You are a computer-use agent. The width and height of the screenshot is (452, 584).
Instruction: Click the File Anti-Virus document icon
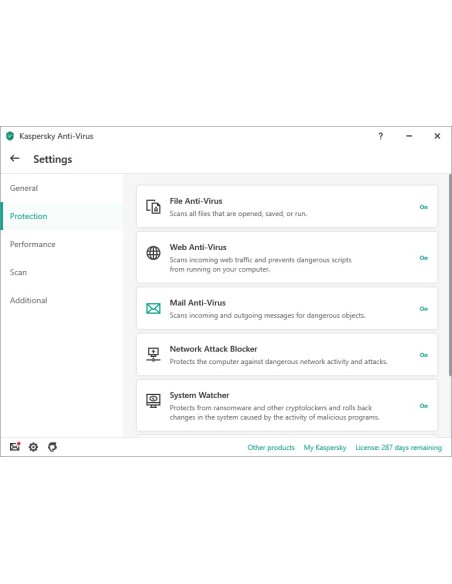pos(153,207)
